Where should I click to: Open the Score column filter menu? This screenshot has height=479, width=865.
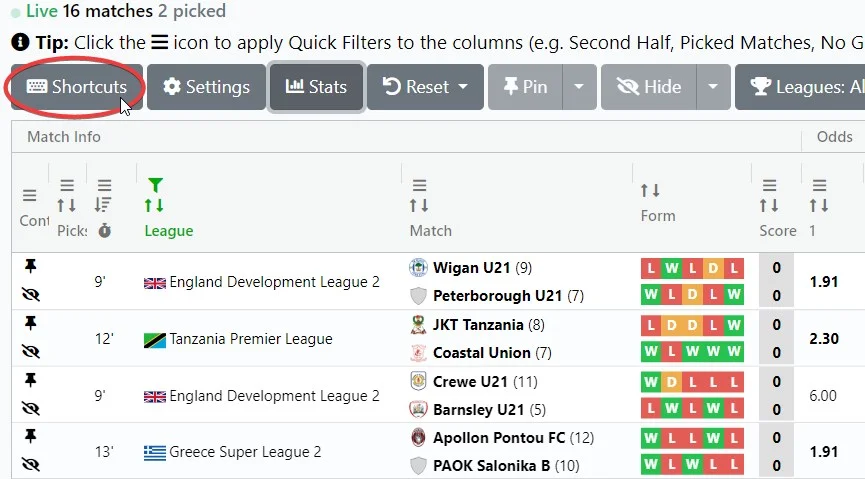769,185
